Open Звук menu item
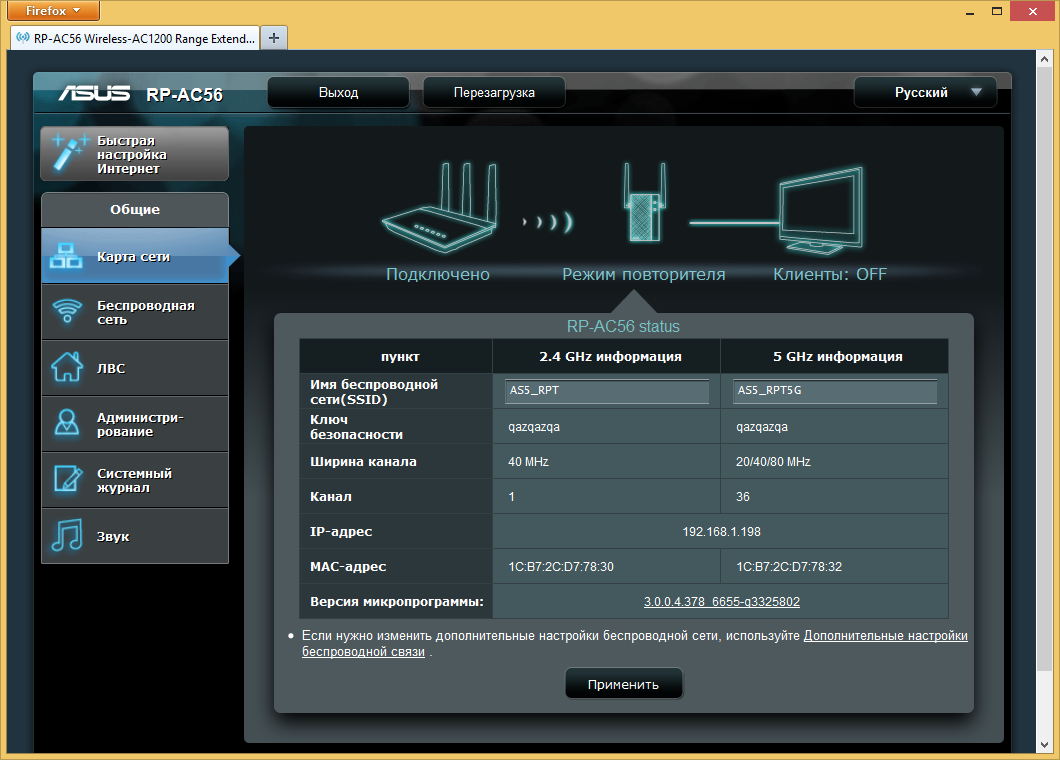Screen dimensions: 1060x760 (135, 536)
